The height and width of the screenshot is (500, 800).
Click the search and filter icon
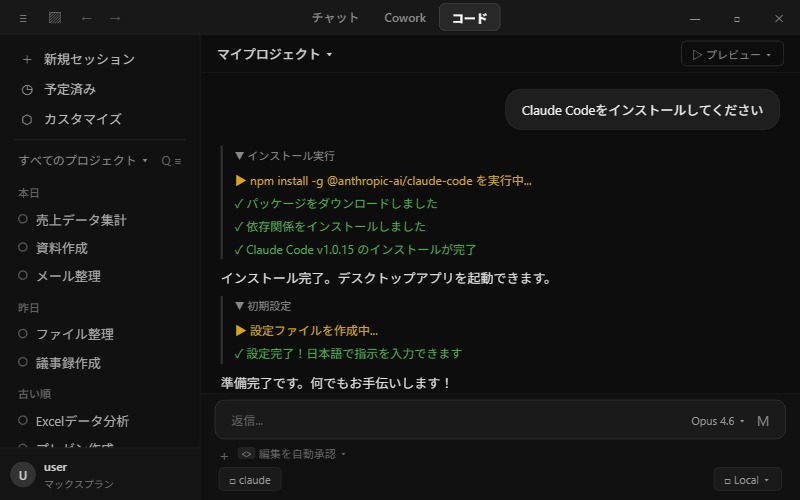tap(171, 161)
